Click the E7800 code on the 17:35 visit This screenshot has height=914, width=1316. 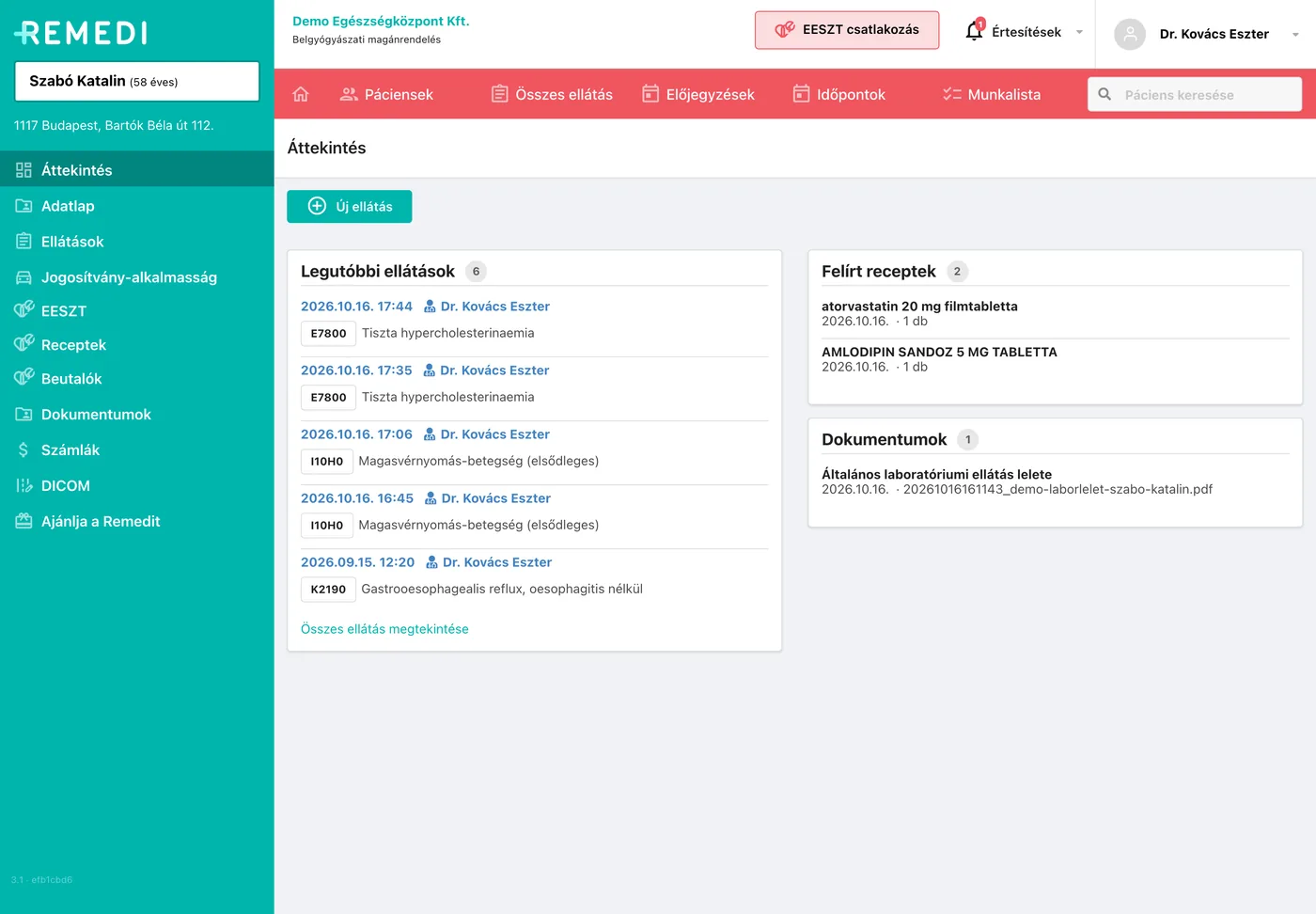(328, 398)
